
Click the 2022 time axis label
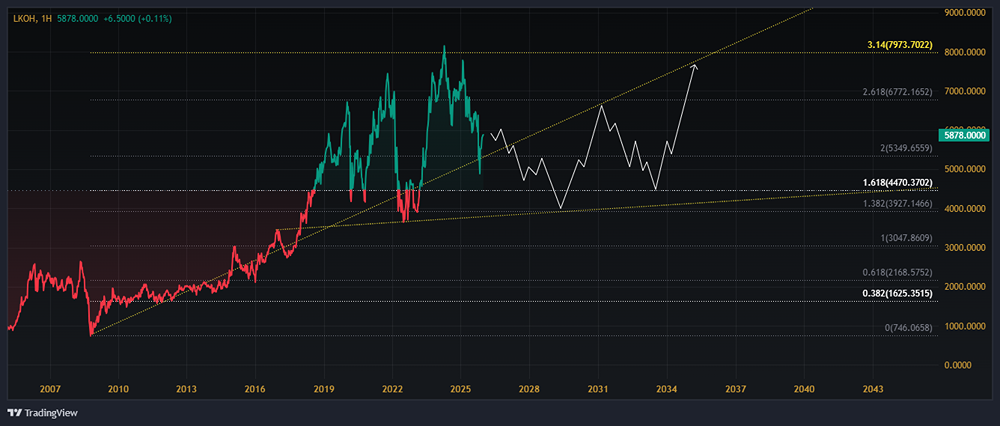click(392, 389)
